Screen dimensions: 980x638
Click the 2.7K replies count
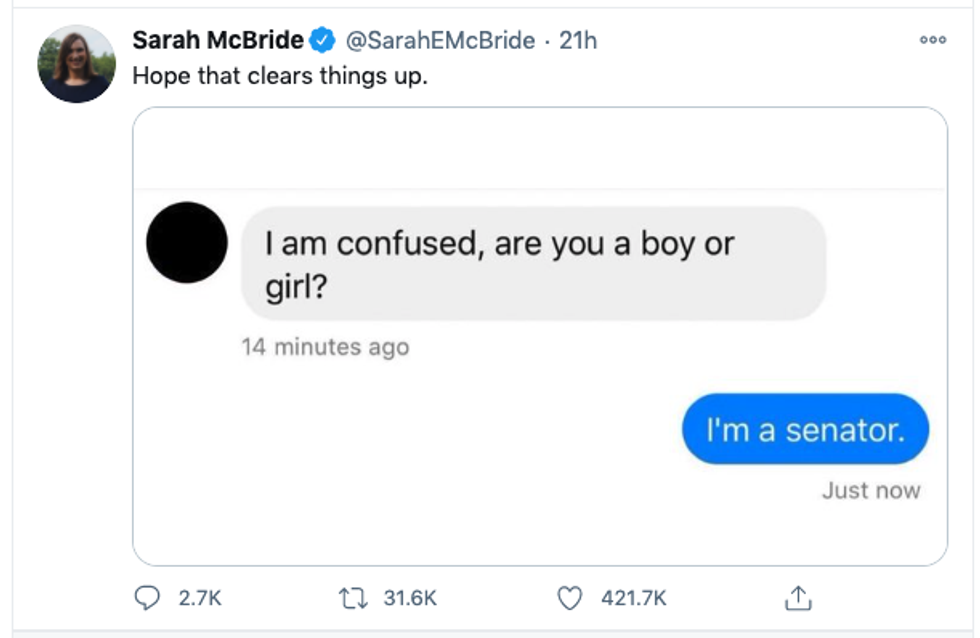[x=199, y=598]
